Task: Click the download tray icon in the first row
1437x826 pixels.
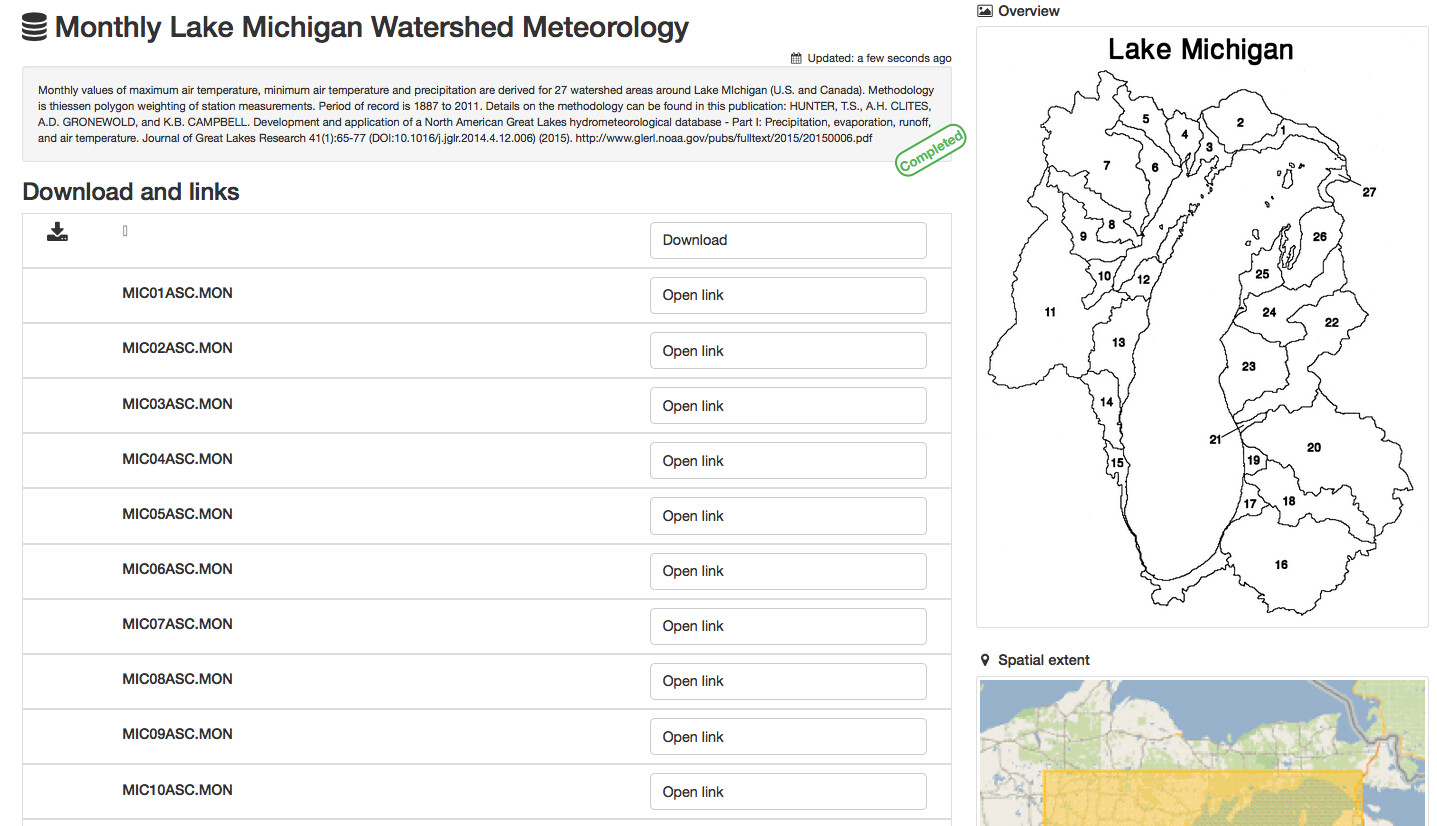Action: click(58, 232)
